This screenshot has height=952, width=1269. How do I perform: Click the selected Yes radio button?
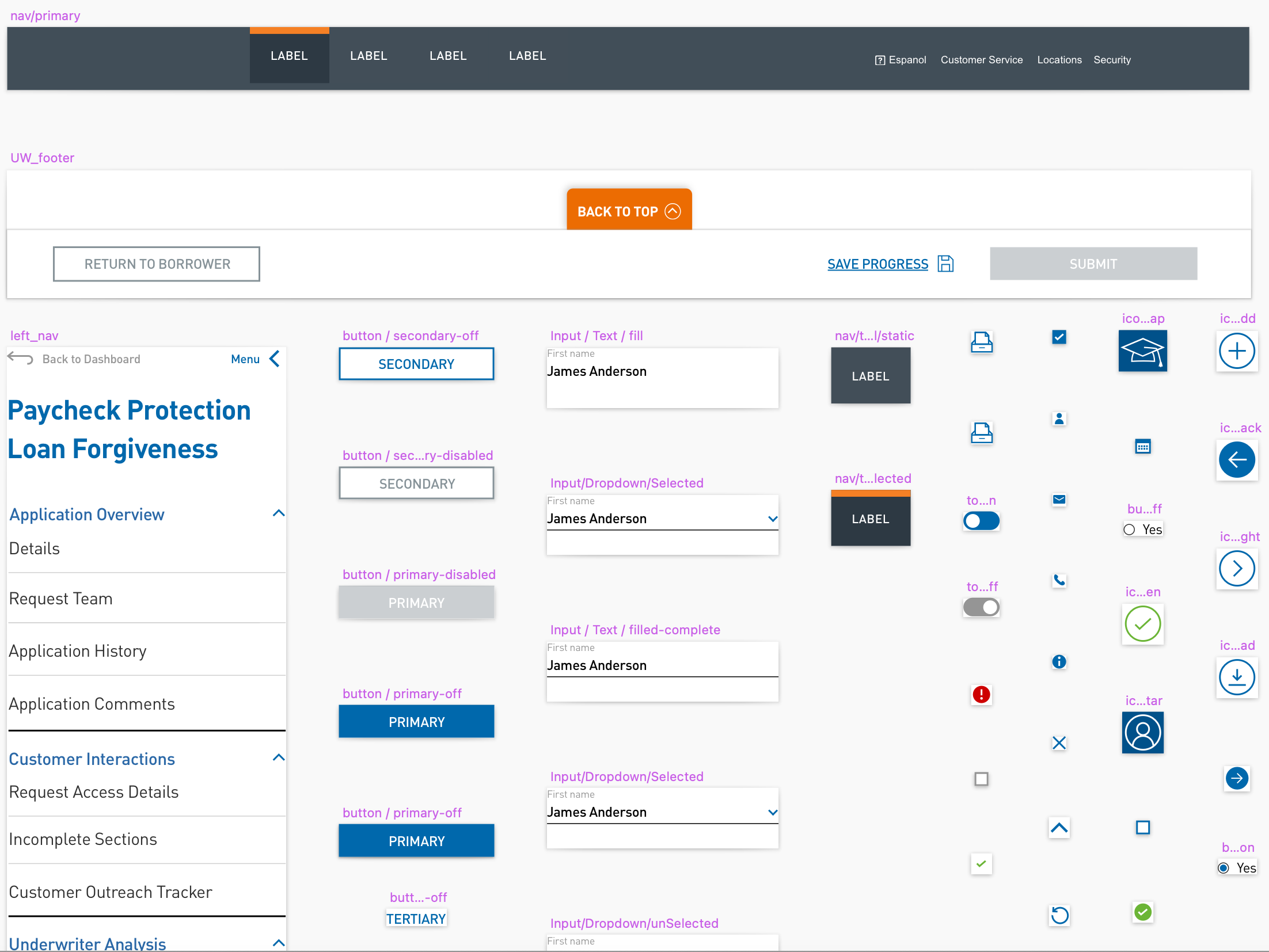pyautogui.click(x=1224, y=868)
